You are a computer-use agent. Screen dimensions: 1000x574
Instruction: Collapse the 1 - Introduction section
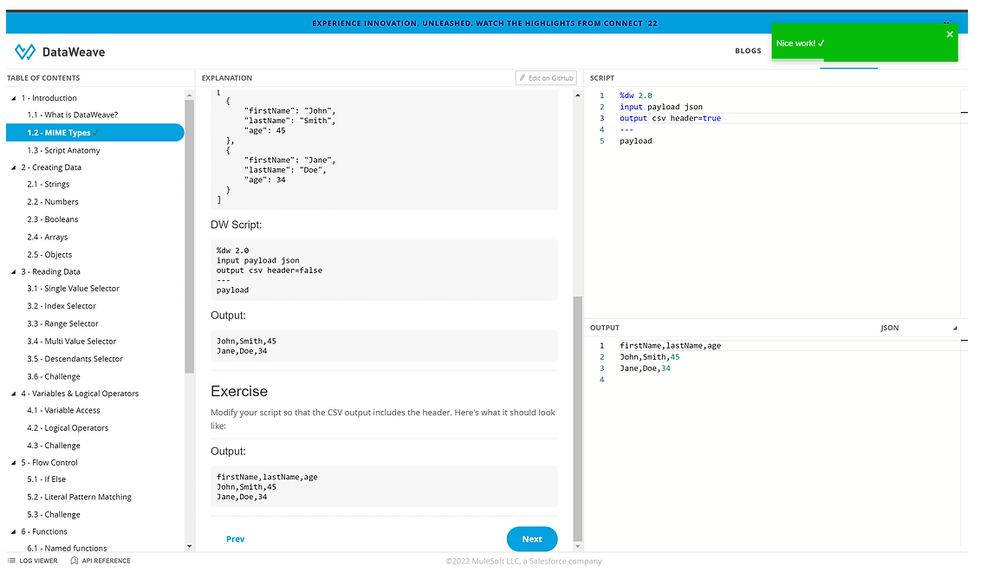tap(13, 98)
